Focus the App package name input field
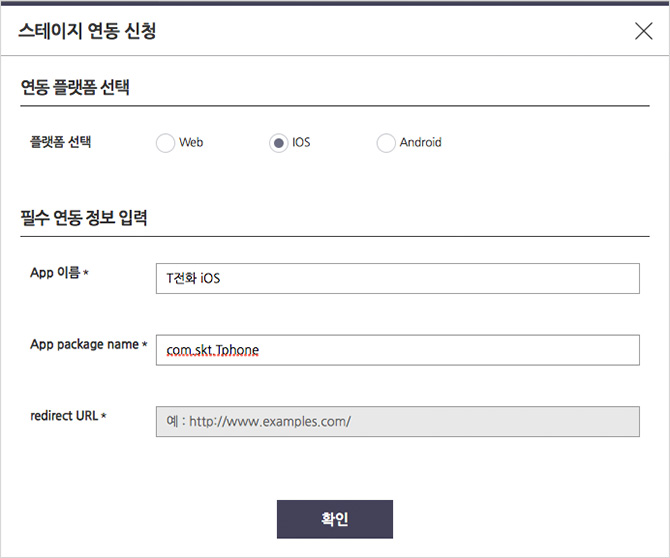This screenshot has height=558, width=670. coord(397,350)
